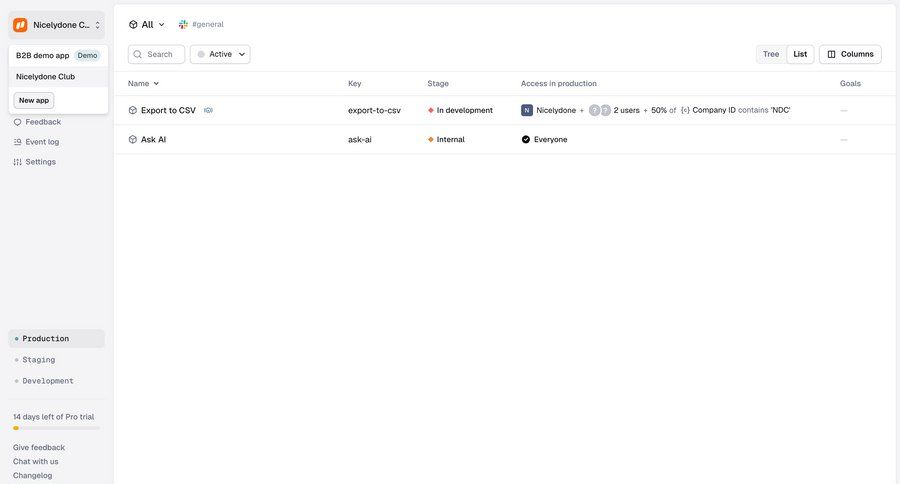Sort by Name column header
This screenshot has width=900, height=484.
[143, 83]
